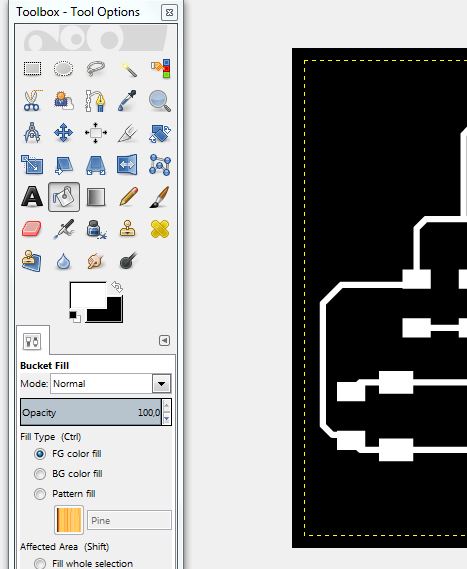Select the Move tool

tap(64, 132)
